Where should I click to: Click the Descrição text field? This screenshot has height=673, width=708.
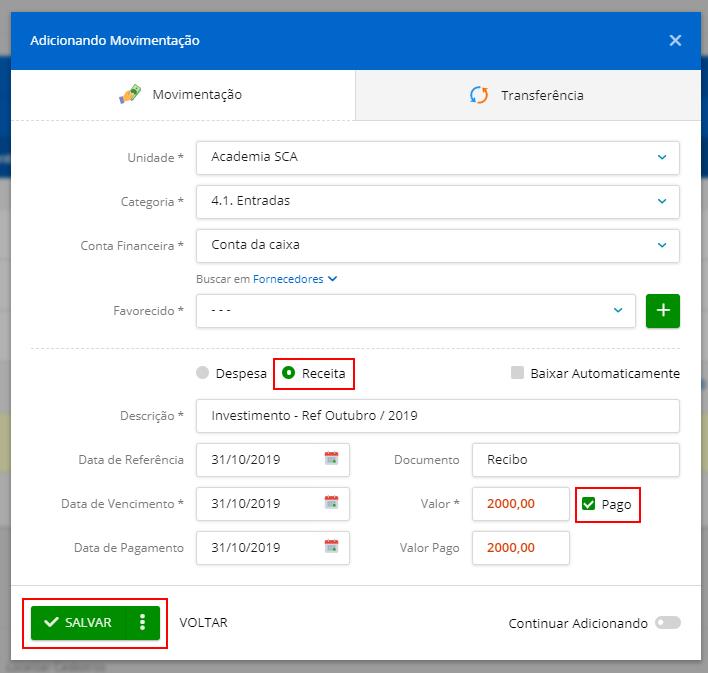point(438,416)
